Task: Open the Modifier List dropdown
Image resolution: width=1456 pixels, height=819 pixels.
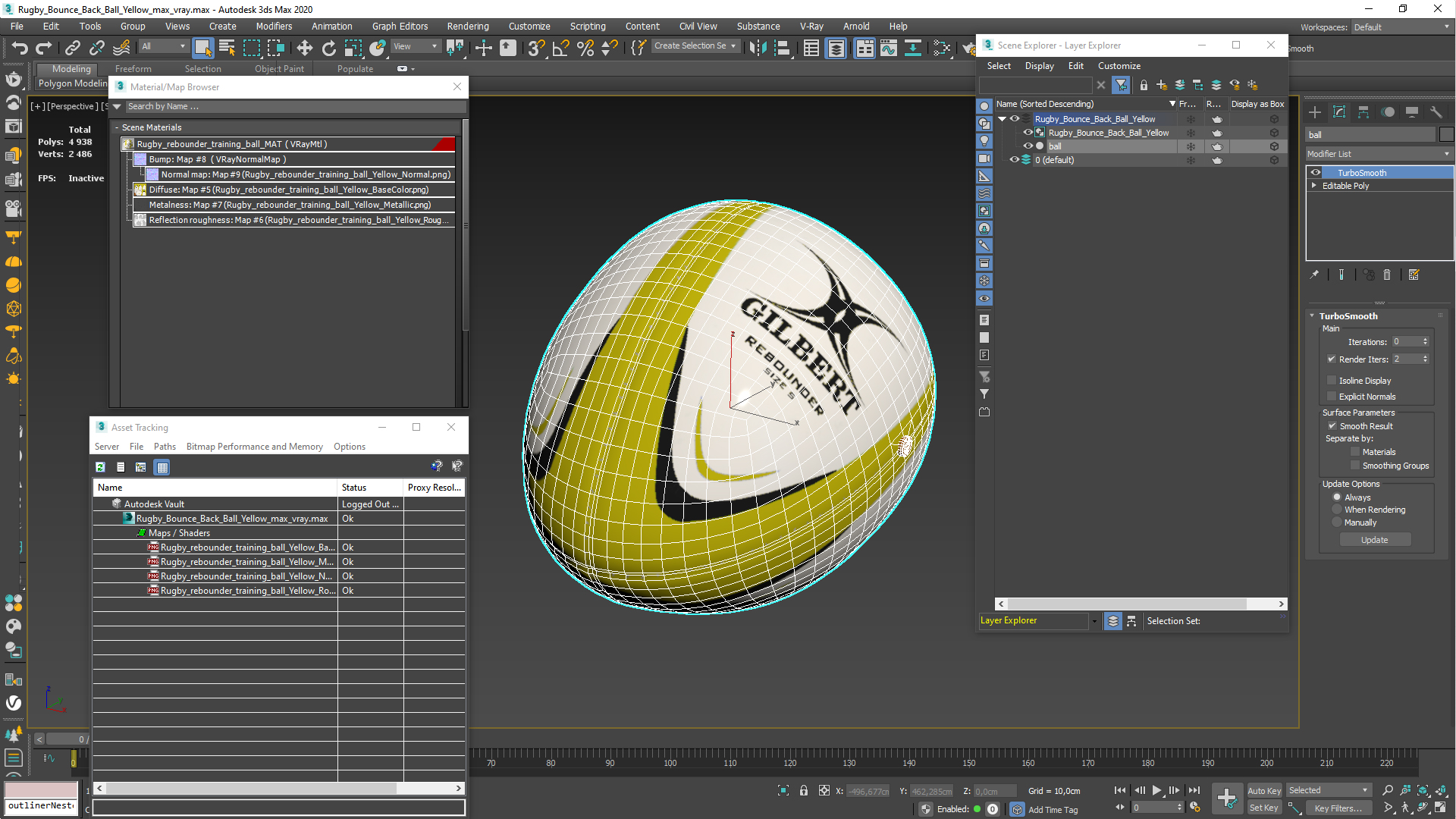Action: [x=1379, y=154]
